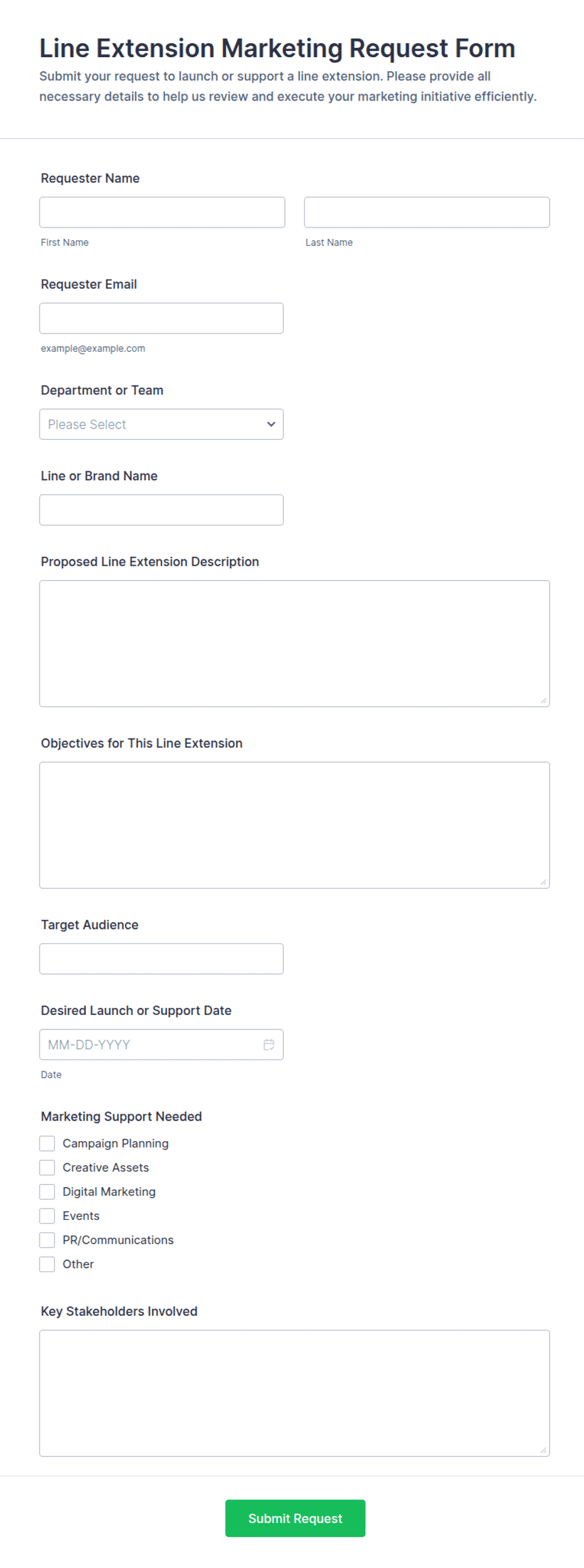Screen dimensions: 584x1568
Task: Select the Requester Email input
Action: (161, 319)
